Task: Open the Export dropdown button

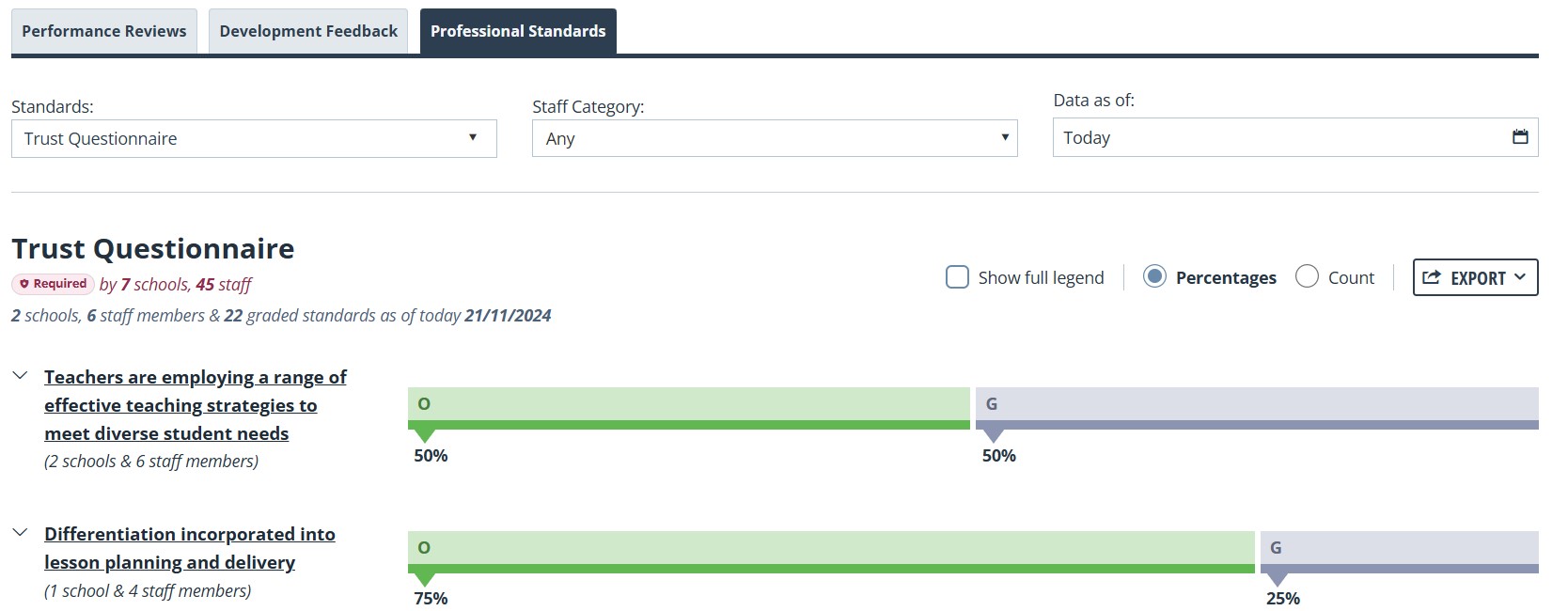Action: point(1475,277)
